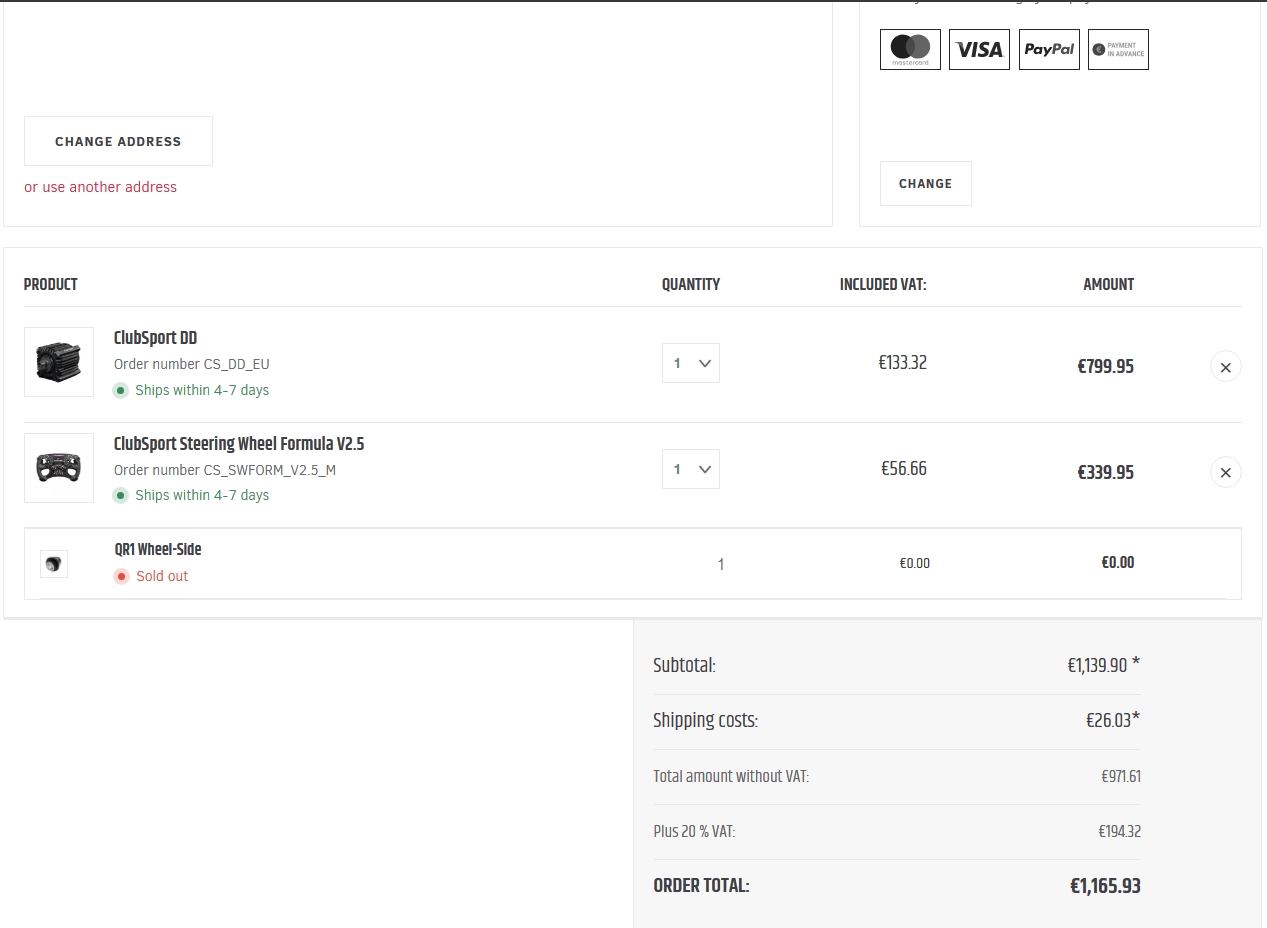The height and width of the screenshot is (928, 1267).
Task: Click red Sold out status dot
Action: point(121,576)
